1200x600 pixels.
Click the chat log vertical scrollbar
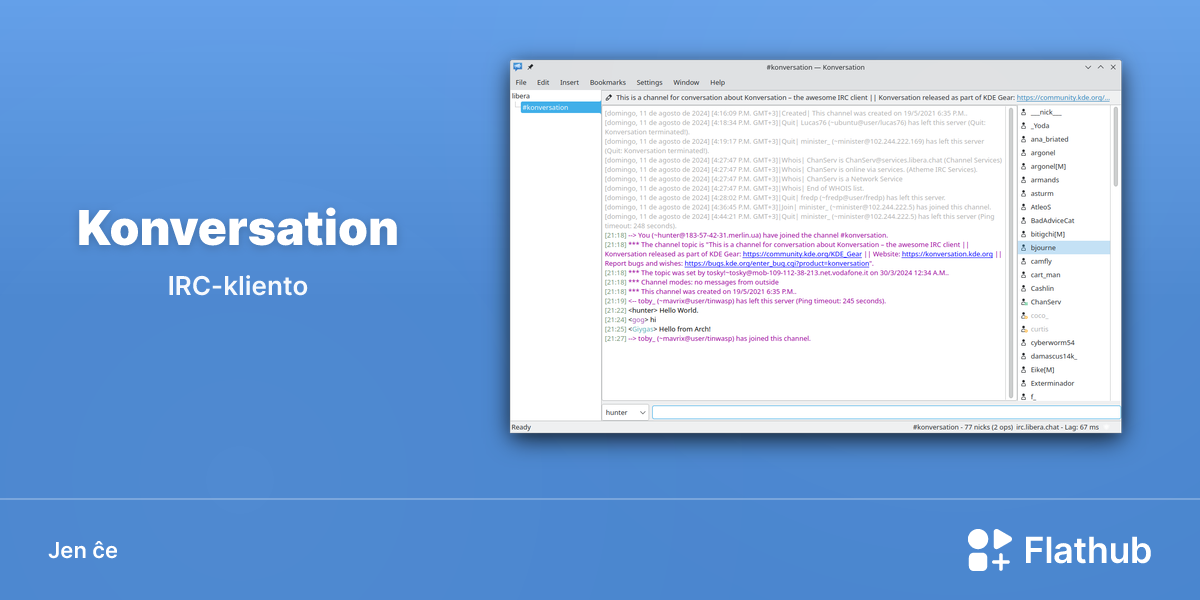point(1011,252)
